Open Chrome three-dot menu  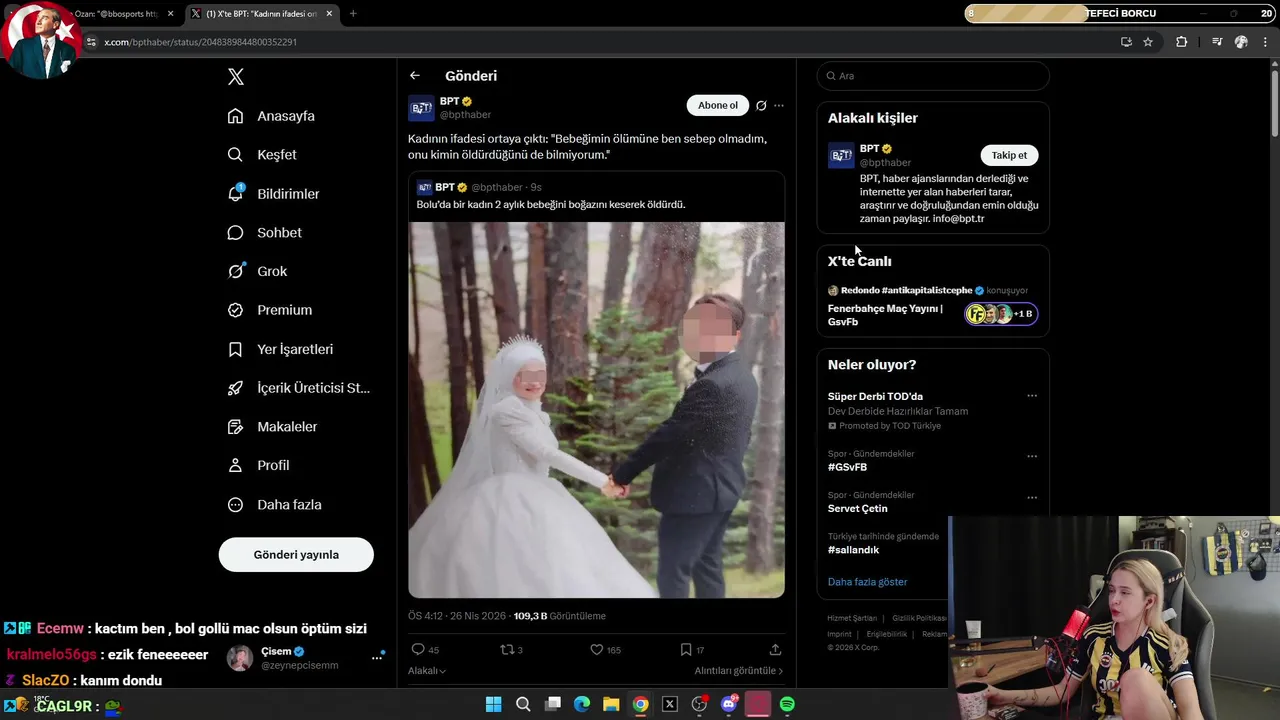(1266, 42)
